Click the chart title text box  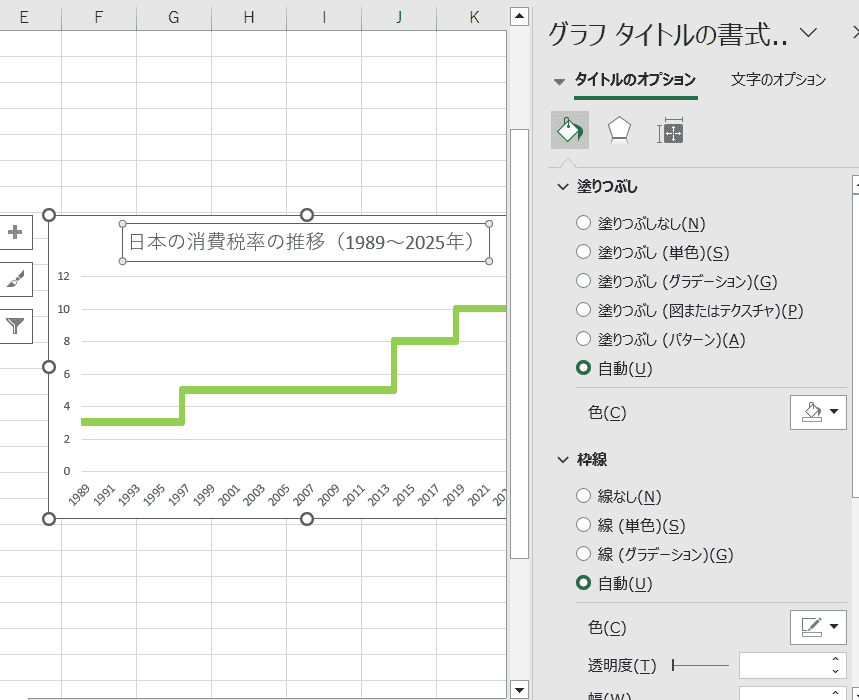pyautogui.click(x=306, y=242)
